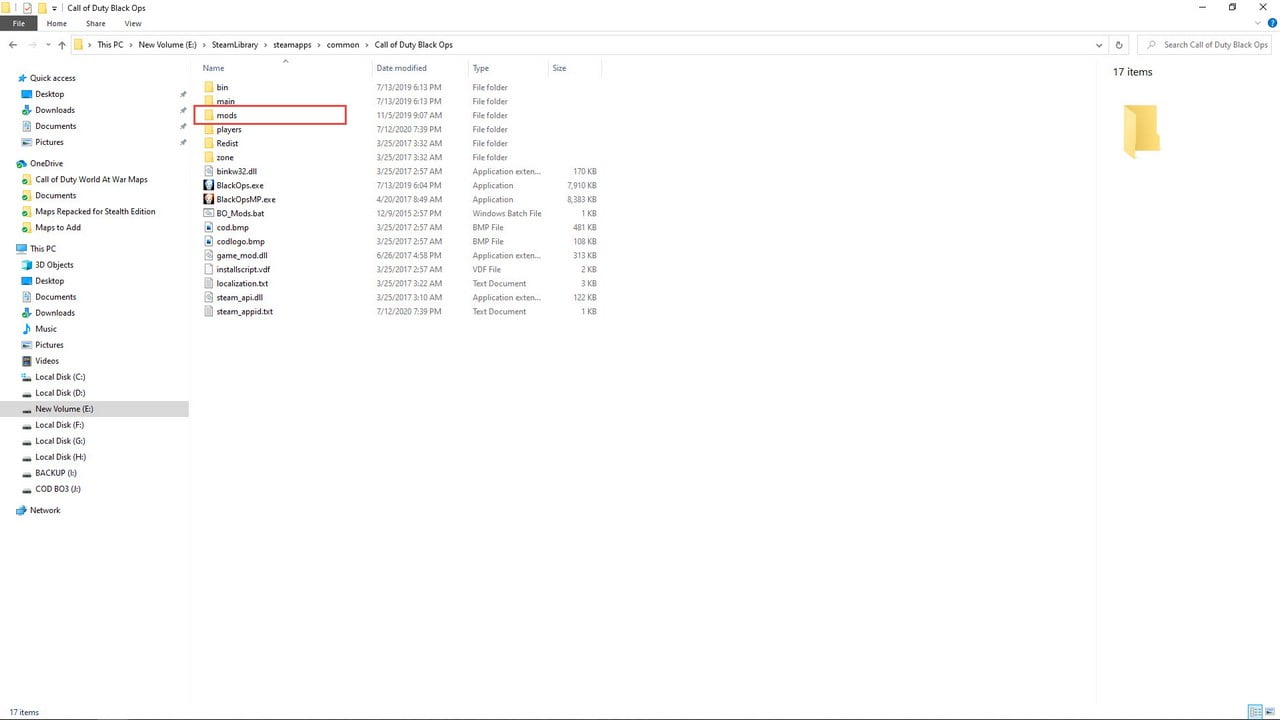Viewport: 1280px width, 720px height.
Task: Sort files by Date modified column
Action: (x=402, y=68)
